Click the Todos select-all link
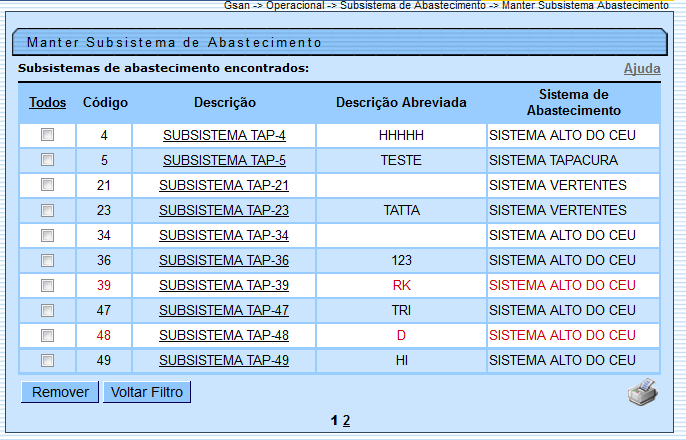 click(x=47, y=102)
